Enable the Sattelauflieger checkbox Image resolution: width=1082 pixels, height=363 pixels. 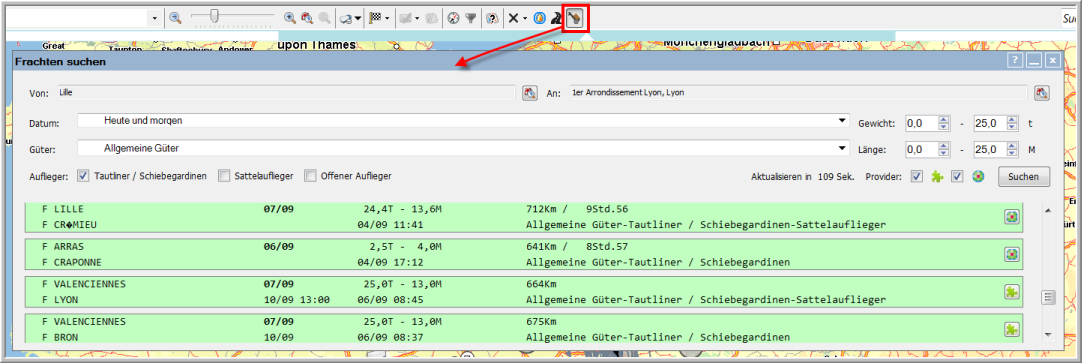coord(224,176)
